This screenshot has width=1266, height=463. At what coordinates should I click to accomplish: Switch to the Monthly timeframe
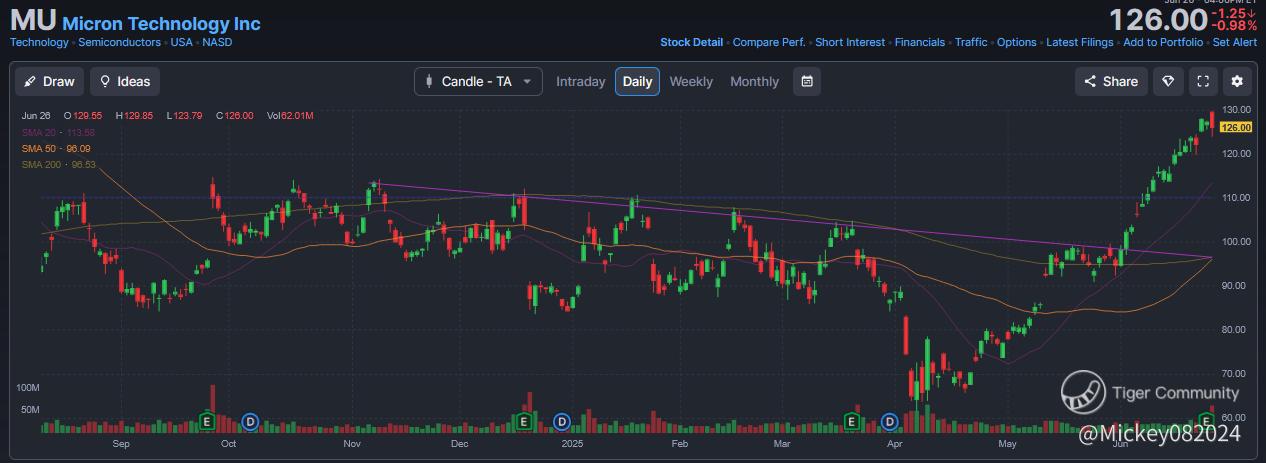pyautogui.click(x=754, y=82)
